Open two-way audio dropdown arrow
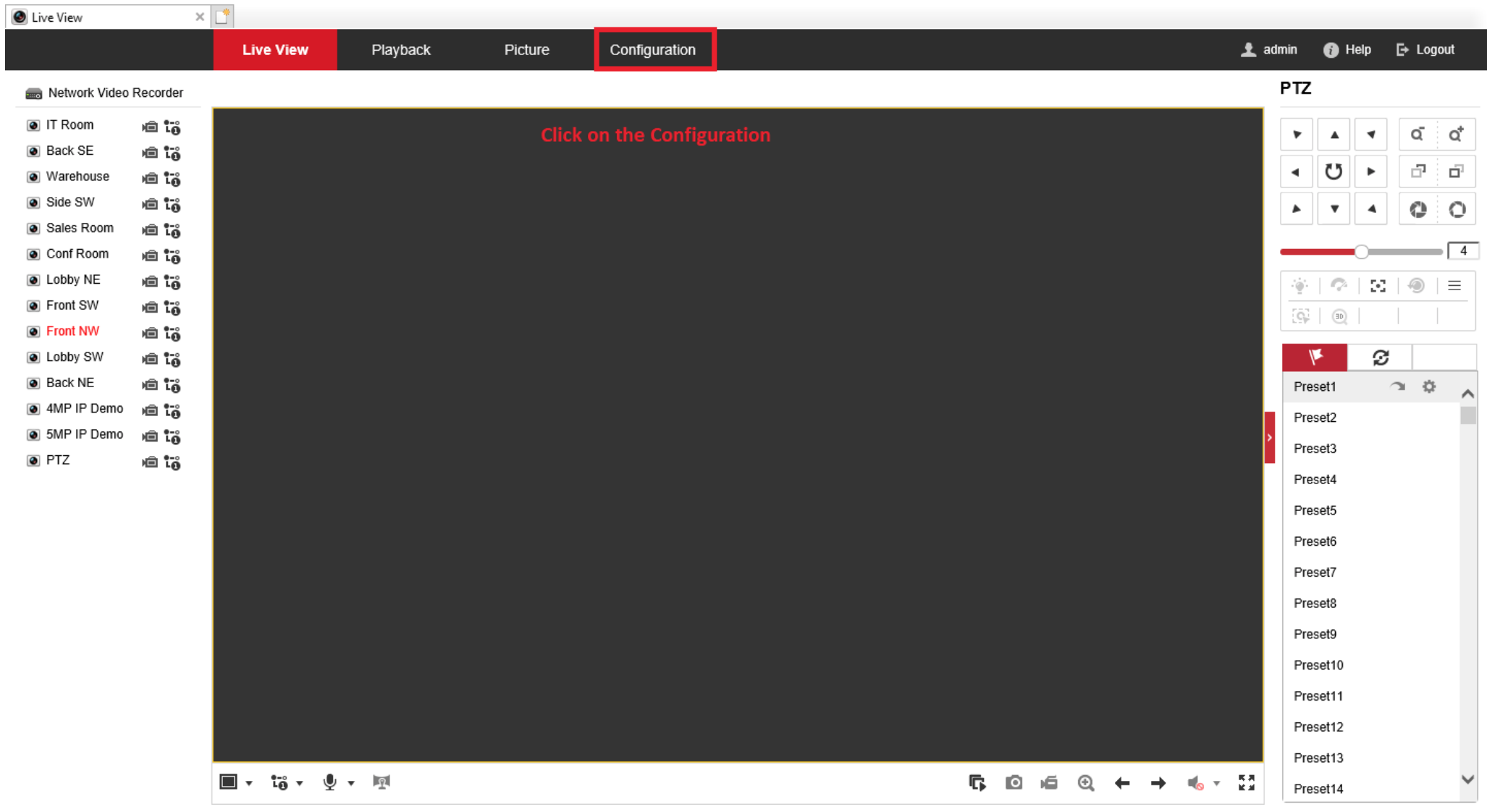Image resolution: width=1487 pixels, height=812 pixels. [351, 783]
